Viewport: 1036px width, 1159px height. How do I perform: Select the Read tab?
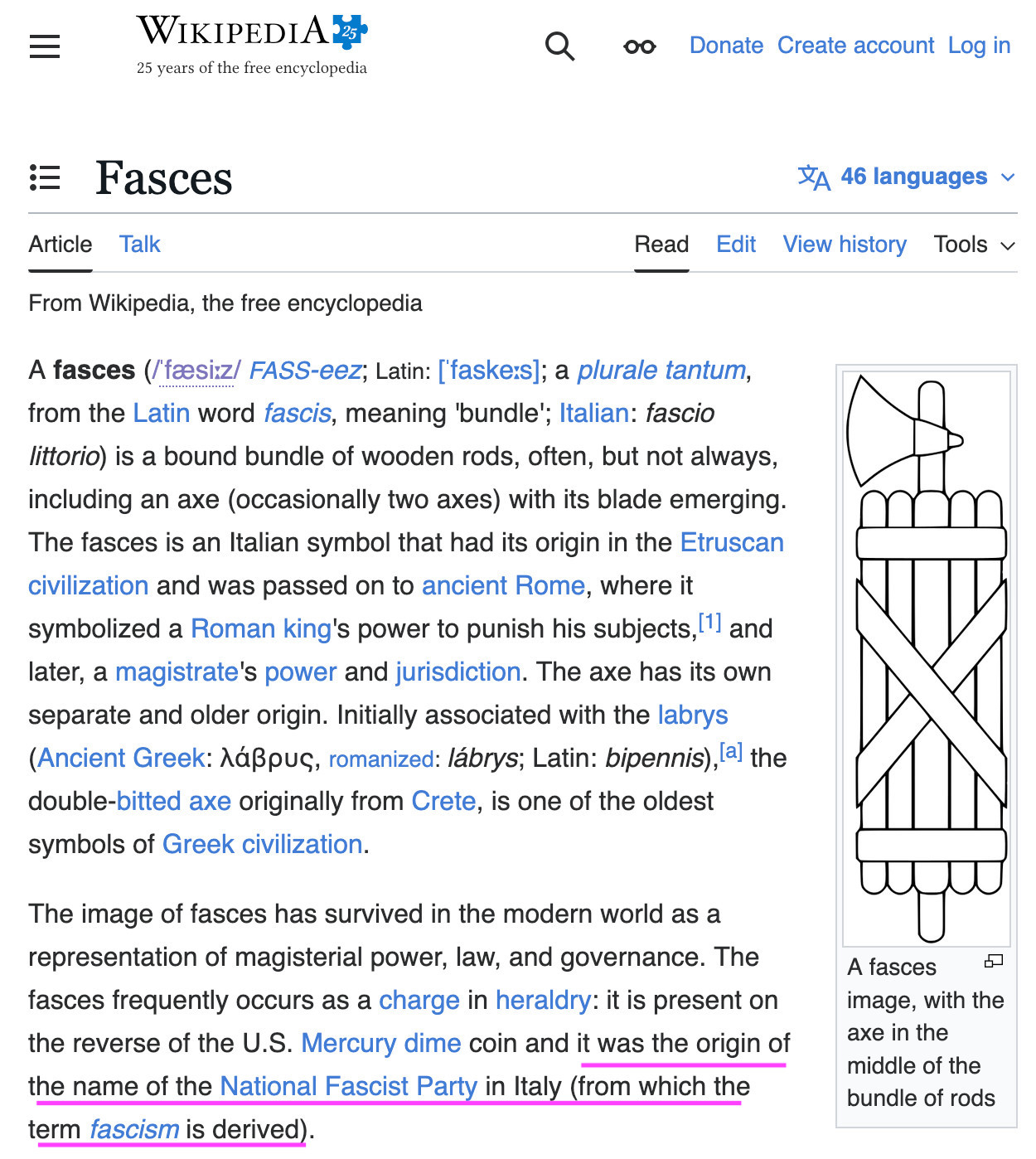coord(661,245)
